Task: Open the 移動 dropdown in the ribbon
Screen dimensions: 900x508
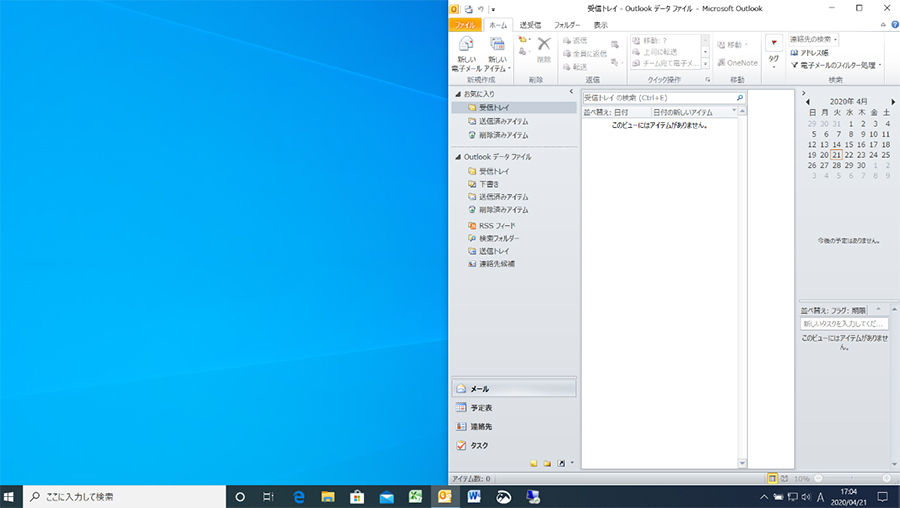Action: pyautogui.click(x=732, y=44)
